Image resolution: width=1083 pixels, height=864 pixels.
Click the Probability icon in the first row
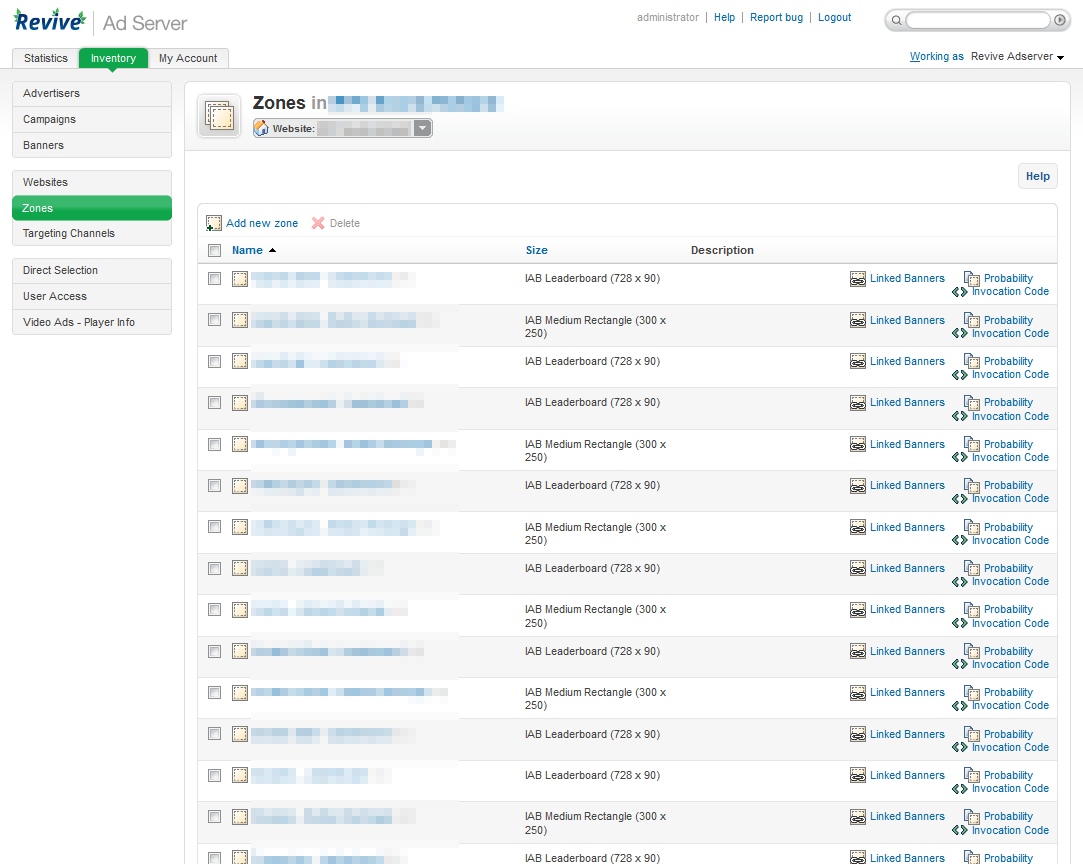click(971, 278)
